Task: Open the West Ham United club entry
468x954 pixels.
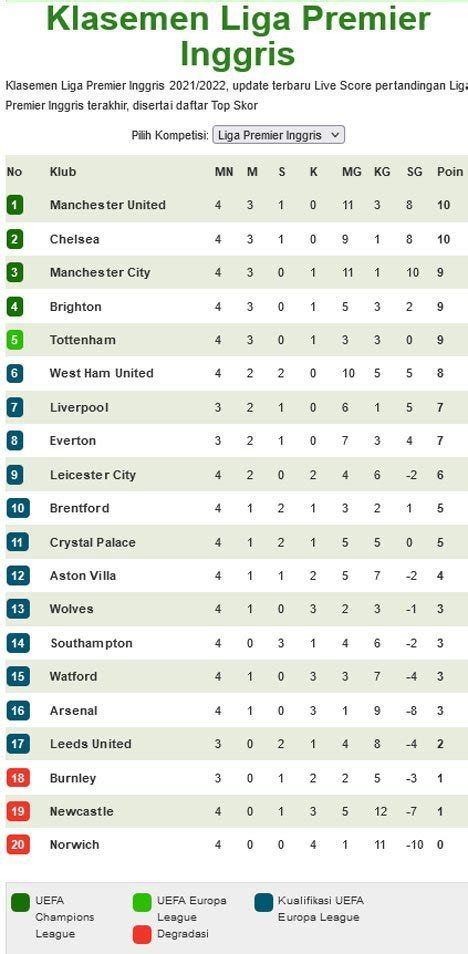Action: coord(102,373)
